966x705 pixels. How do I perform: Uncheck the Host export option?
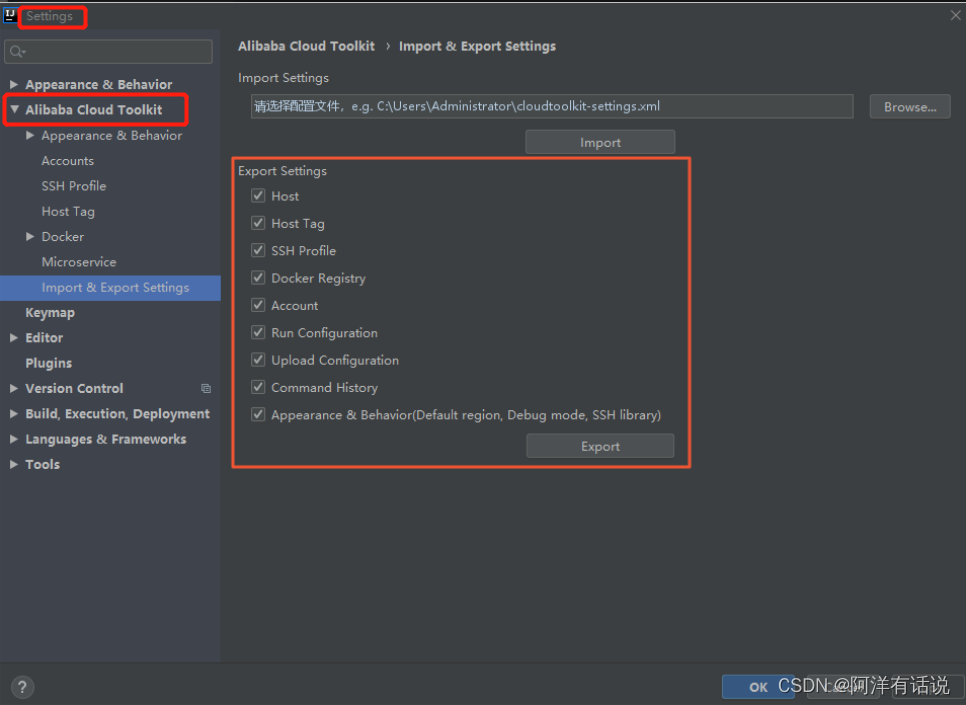[258, 196]
